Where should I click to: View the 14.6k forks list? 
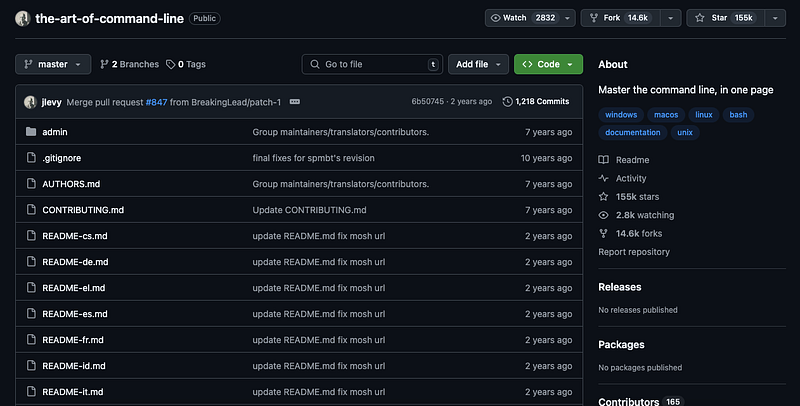pos(631,233)
